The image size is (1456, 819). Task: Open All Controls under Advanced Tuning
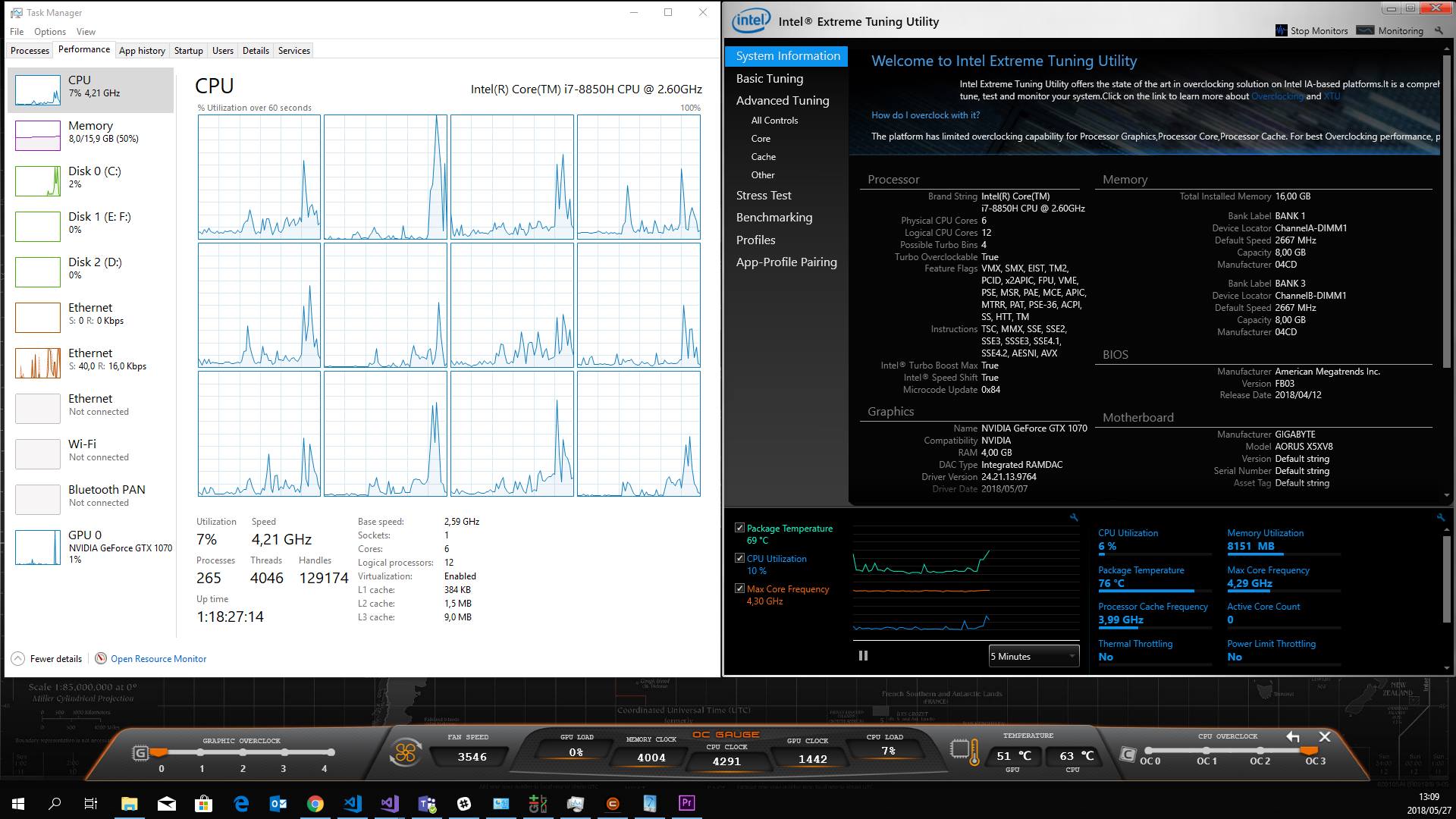coord(774,121)
